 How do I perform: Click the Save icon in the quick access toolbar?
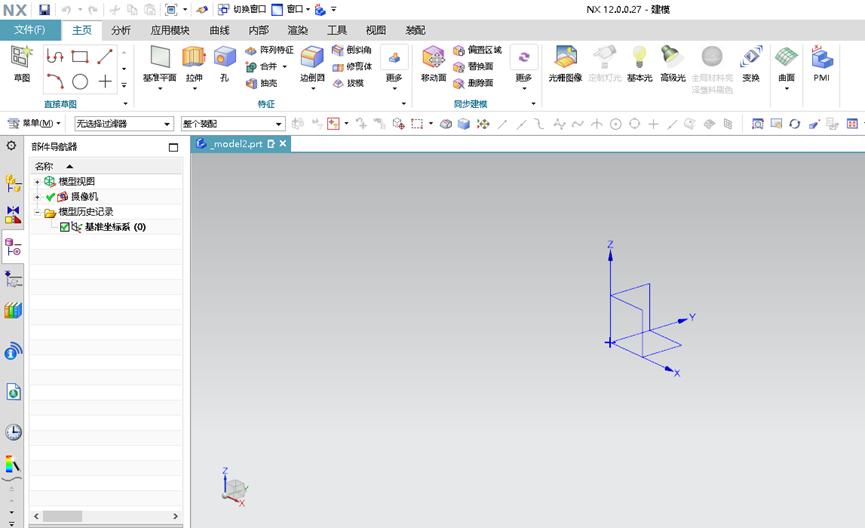click(44, 9)
